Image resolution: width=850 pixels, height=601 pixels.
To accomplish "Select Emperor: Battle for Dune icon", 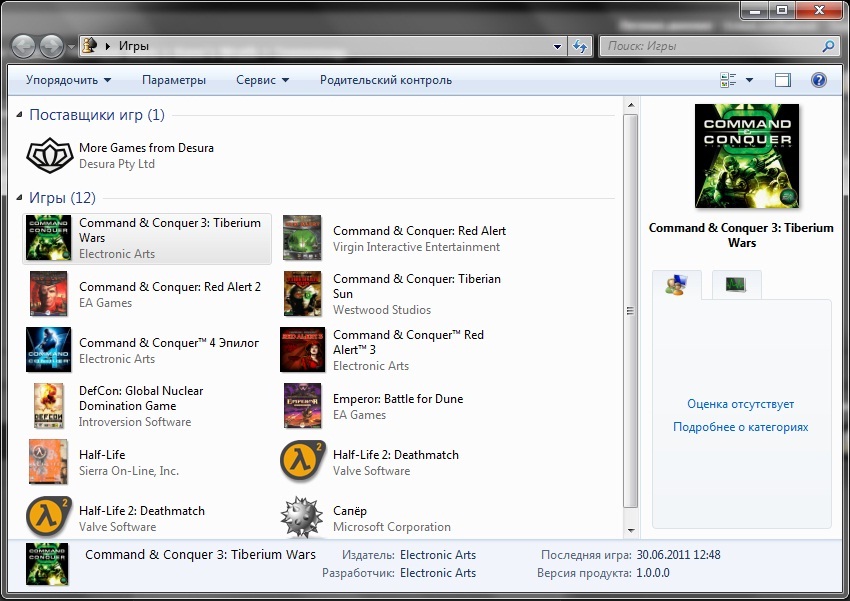I will 302,406.
